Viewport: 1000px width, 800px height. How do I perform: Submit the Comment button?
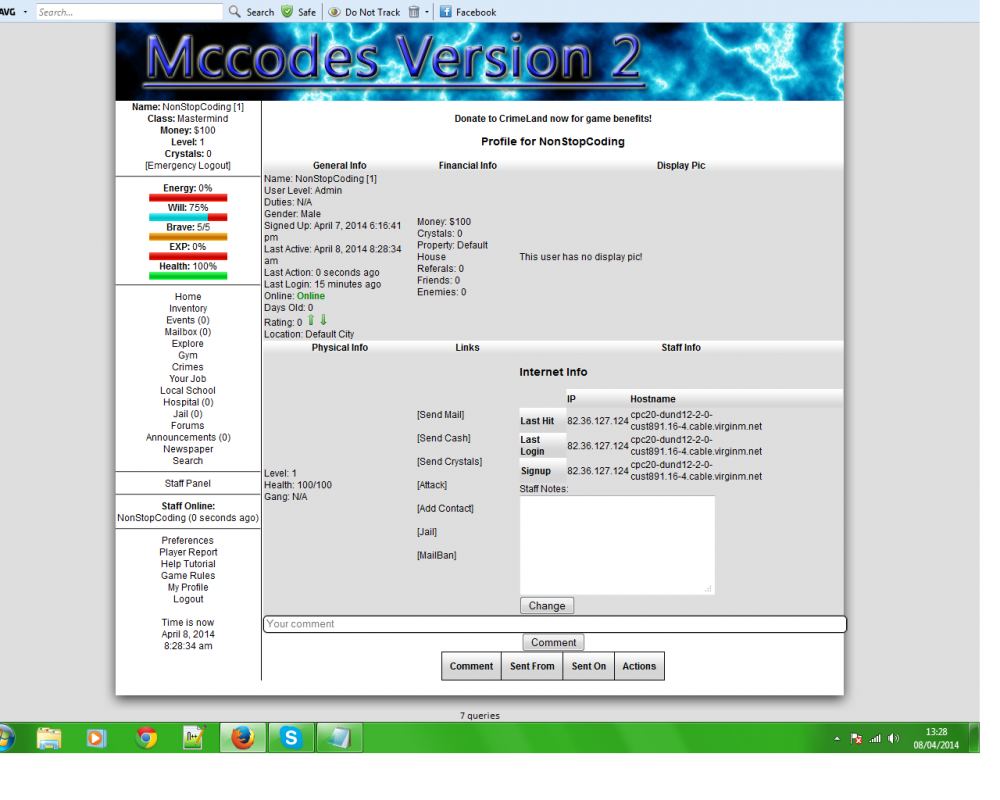553,641
